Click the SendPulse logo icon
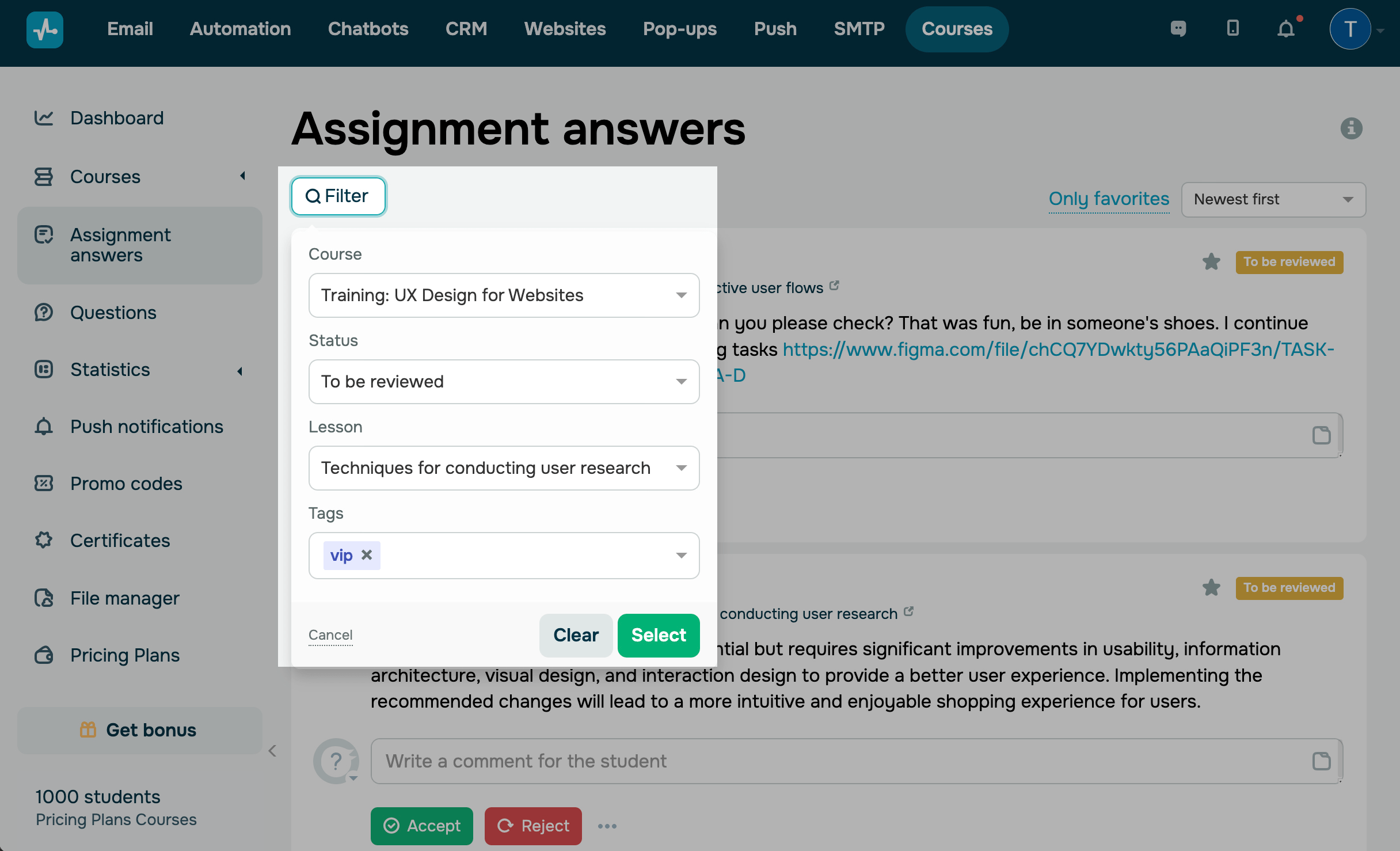 [x=45, y=29]
